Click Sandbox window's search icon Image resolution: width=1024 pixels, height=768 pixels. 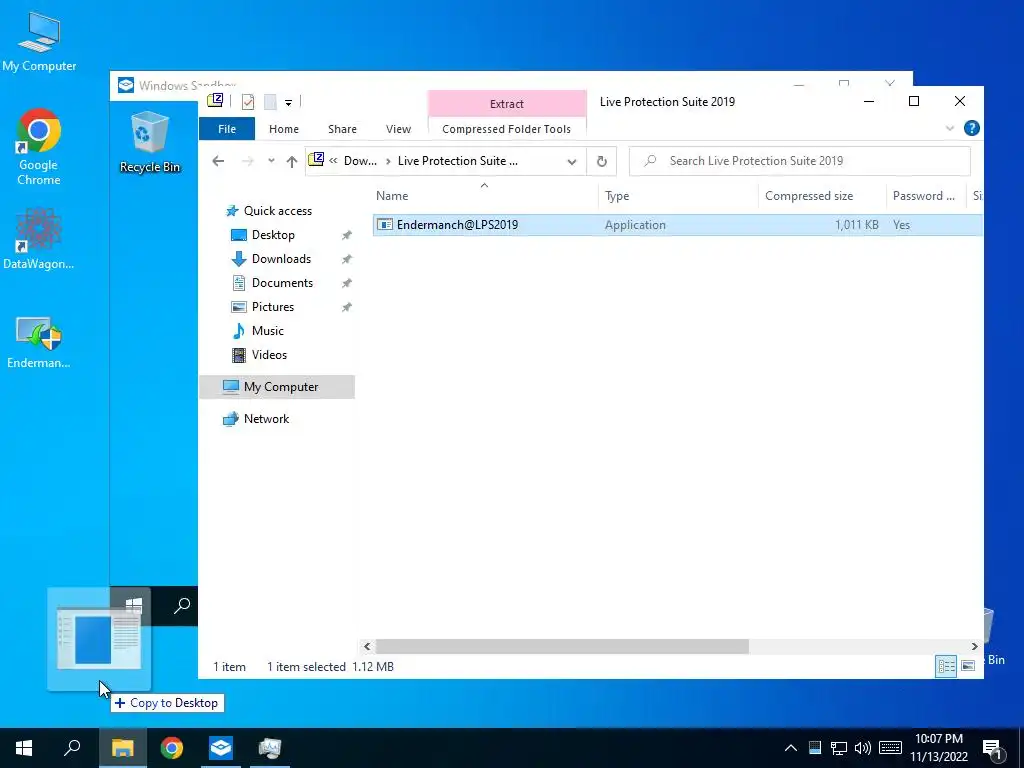tap(182, 605)
